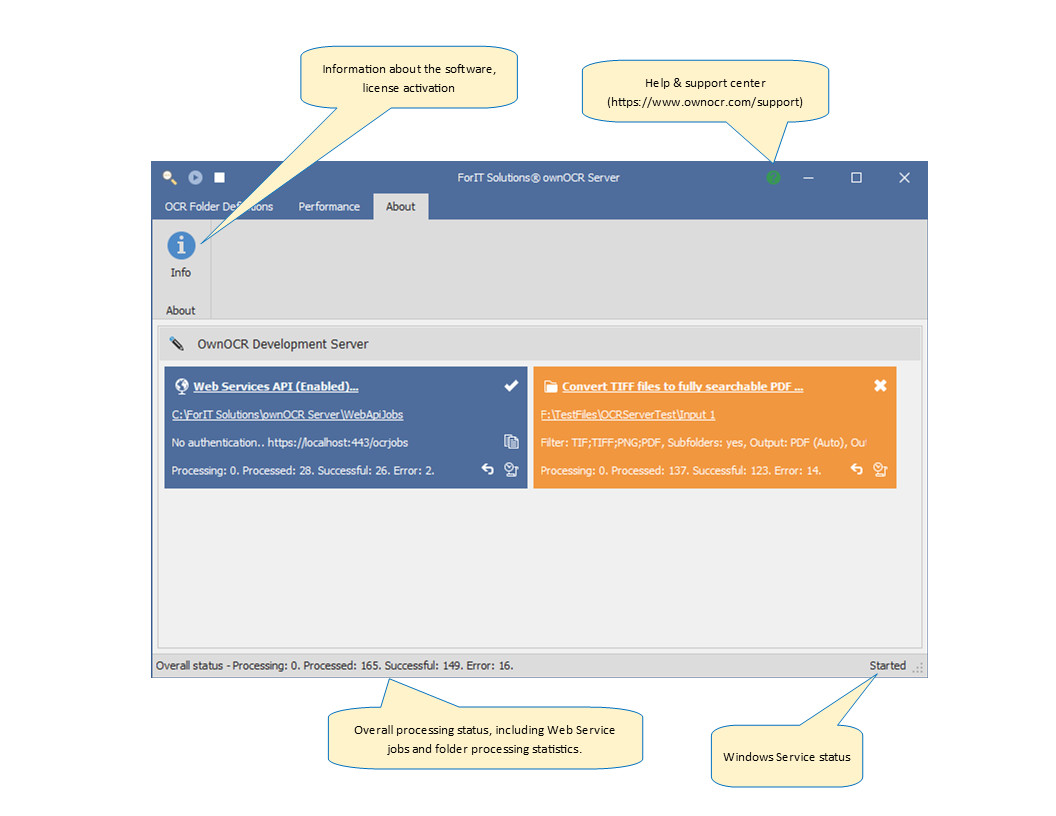Open the green help and support icon

pos(773,177)
